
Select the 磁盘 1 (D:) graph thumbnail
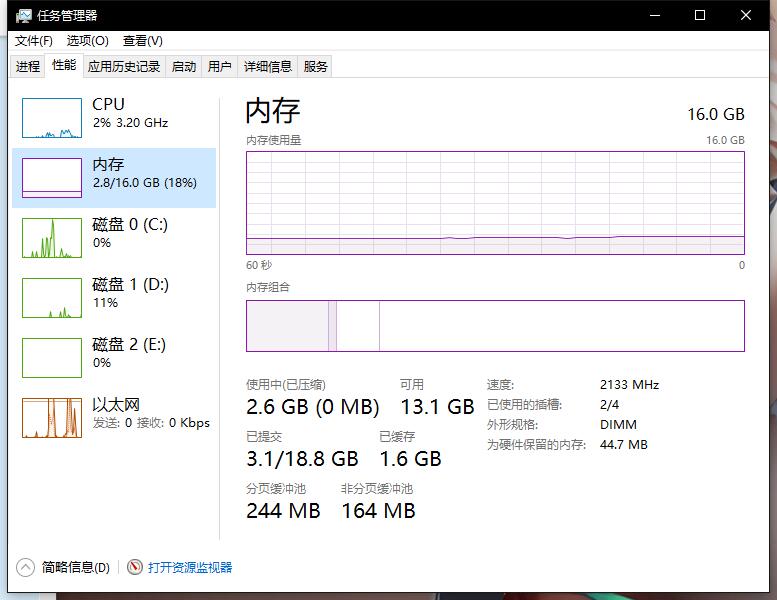click(52, 298)
